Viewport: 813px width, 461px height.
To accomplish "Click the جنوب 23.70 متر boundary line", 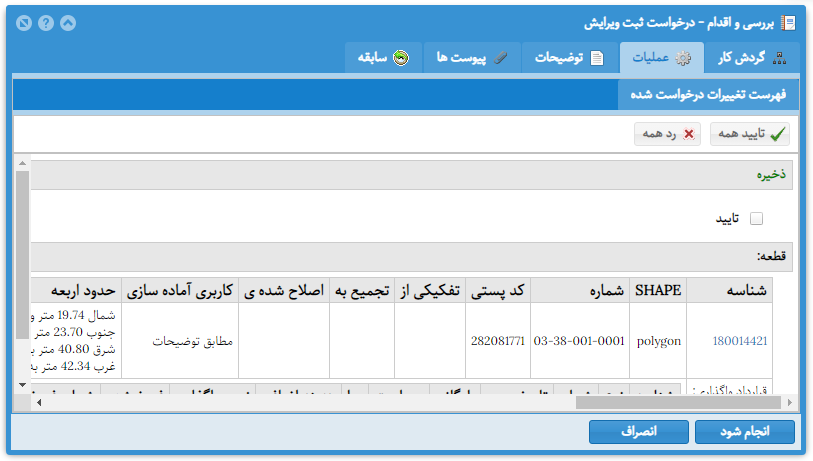I will tap(75, 332).
